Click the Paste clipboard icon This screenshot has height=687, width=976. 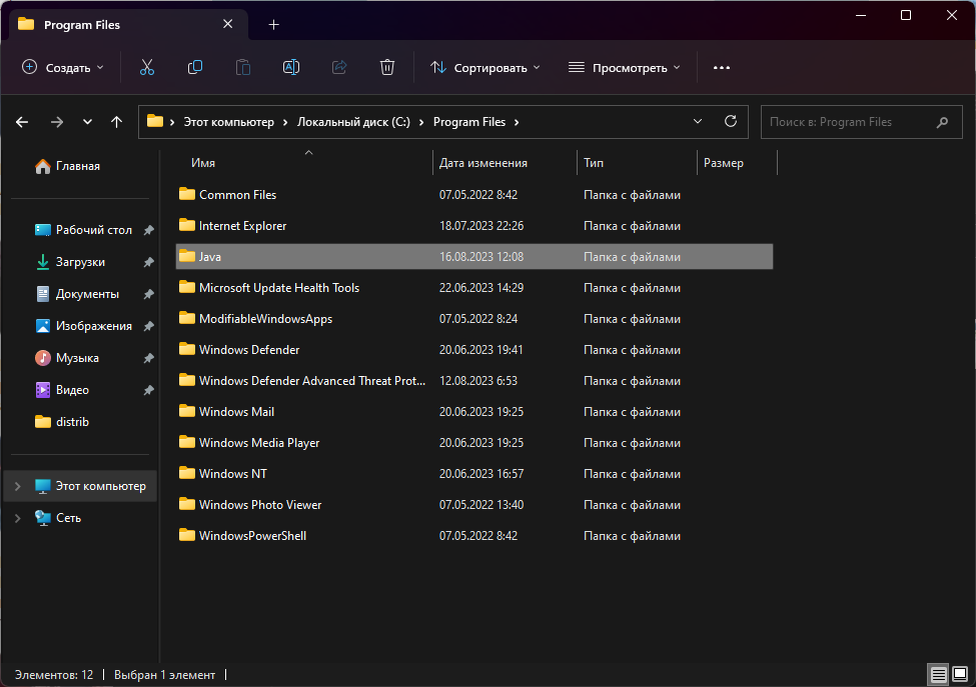(243, 67)
